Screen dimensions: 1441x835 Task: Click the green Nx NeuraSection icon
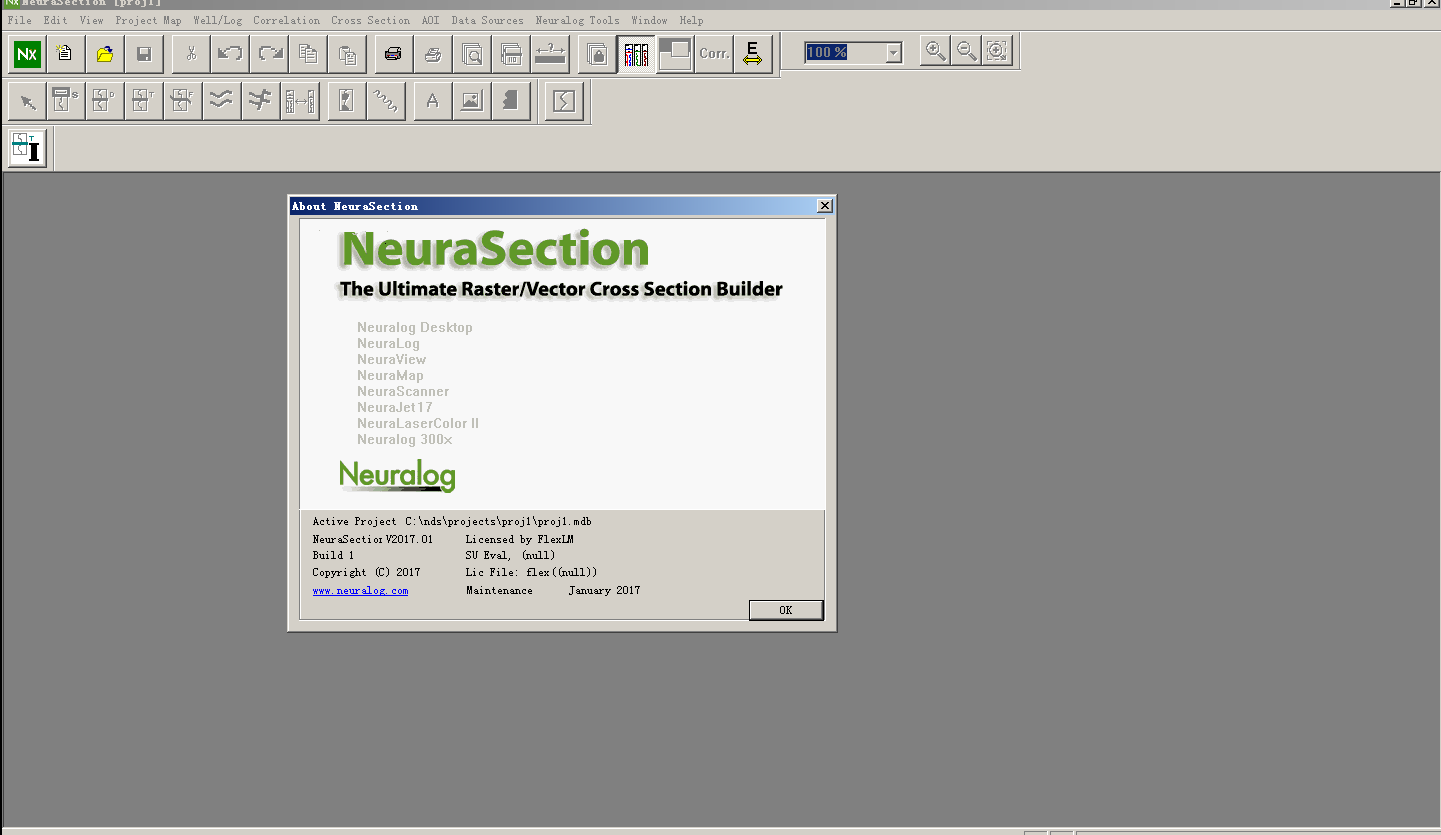[27, 54]
